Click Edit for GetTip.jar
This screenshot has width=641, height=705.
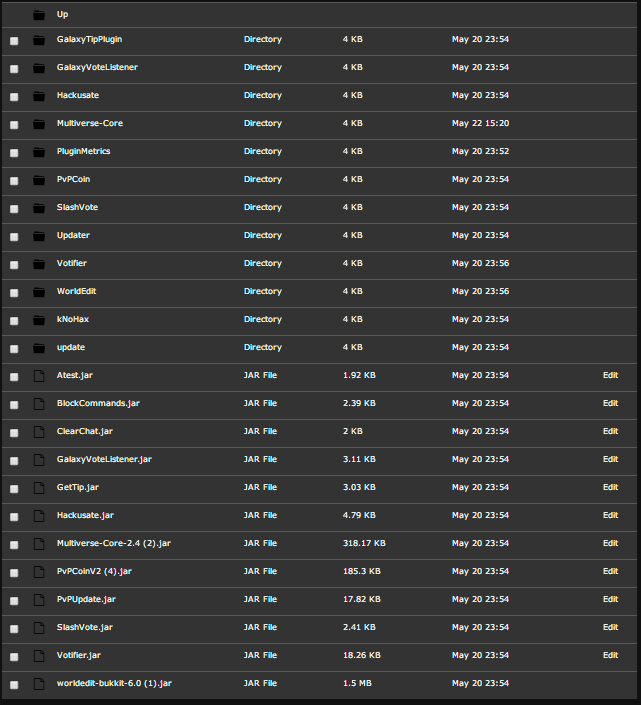point(610,487)
